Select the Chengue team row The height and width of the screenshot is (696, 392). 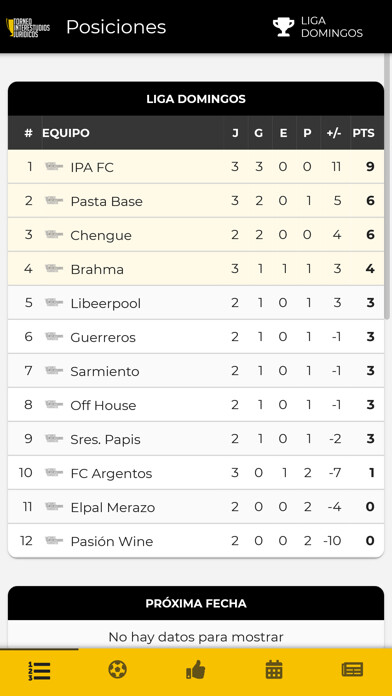point(196,235)
